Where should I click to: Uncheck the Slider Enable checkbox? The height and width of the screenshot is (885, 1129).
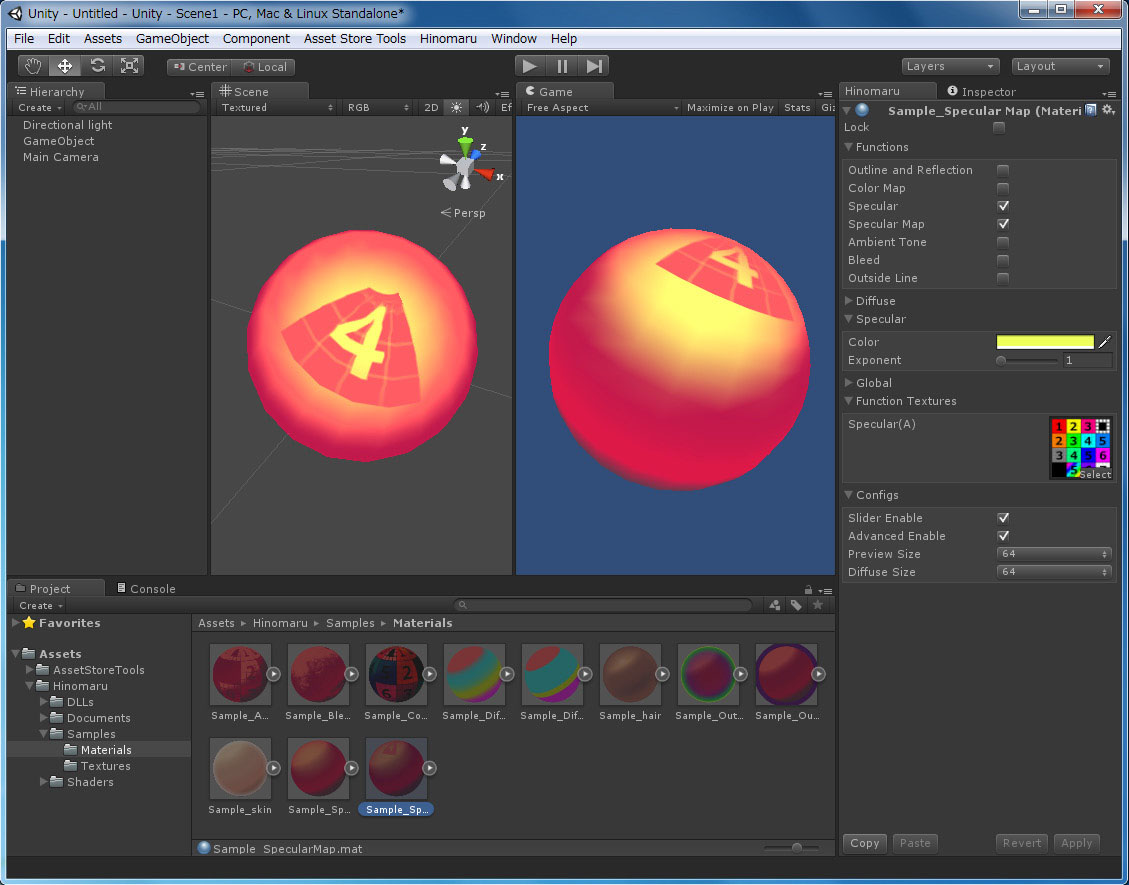(x=1002, y=518)
